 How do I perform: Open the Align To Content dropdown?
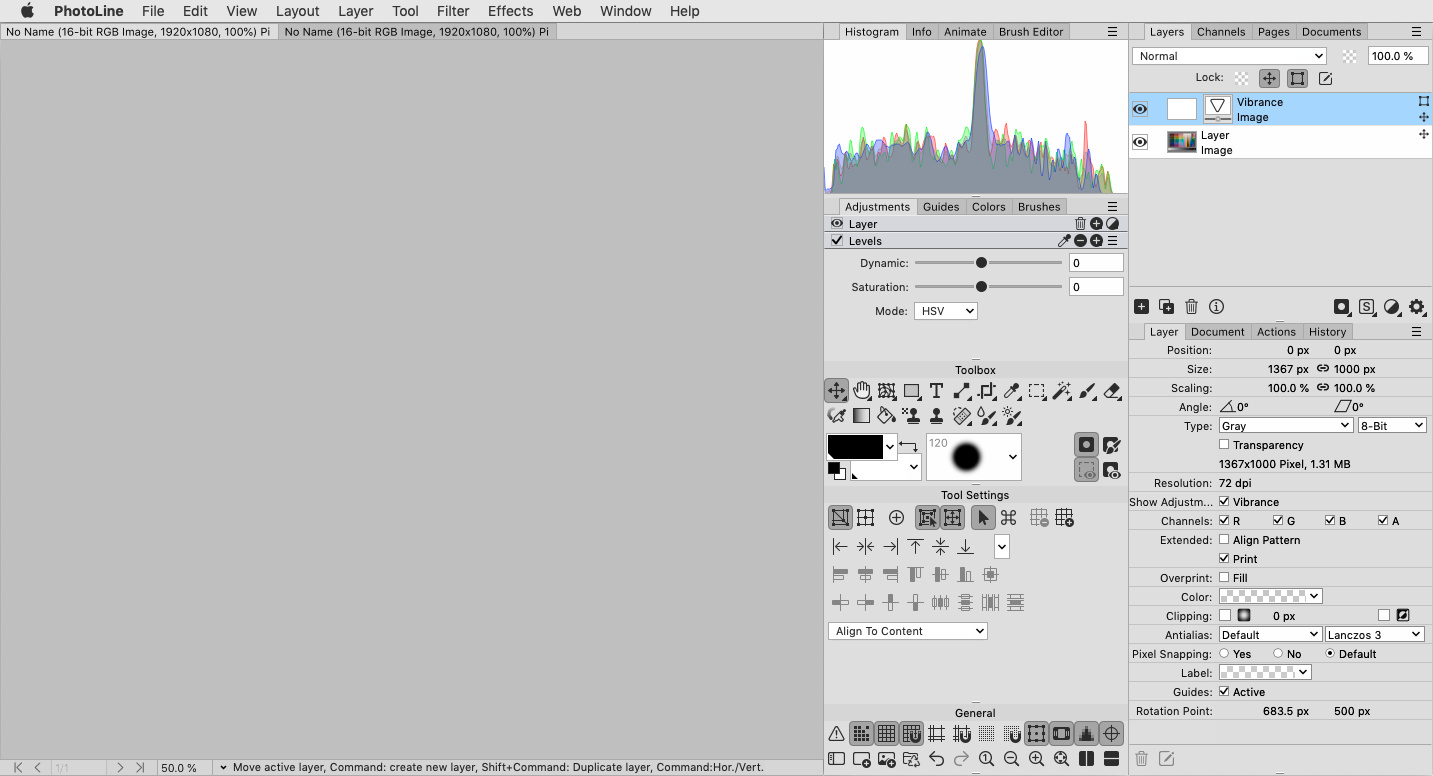pos(908,631)
